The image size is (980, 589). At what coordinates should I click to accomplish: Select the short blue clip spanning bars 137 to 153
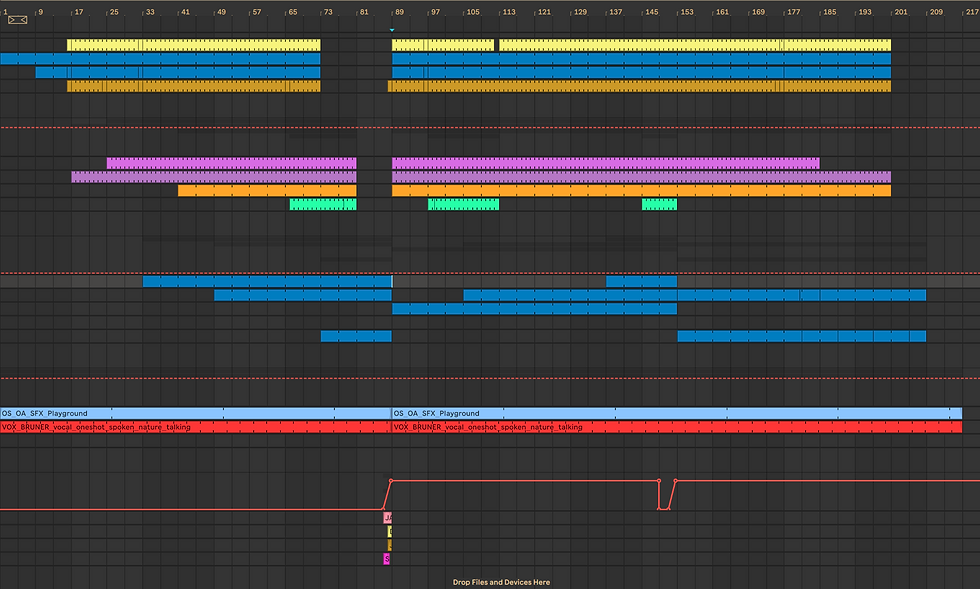tap(641, 281)
